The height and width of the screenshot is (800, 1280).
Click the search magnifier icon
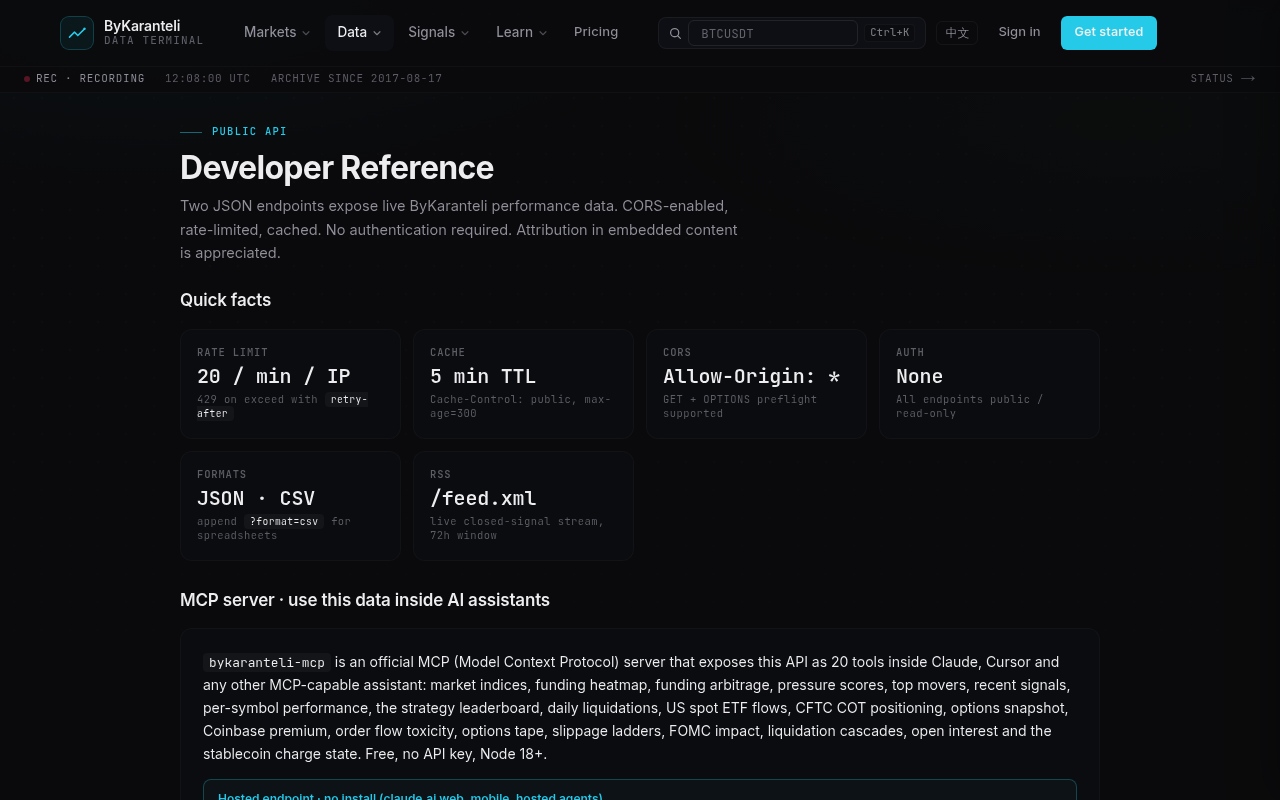coord(675,33)
